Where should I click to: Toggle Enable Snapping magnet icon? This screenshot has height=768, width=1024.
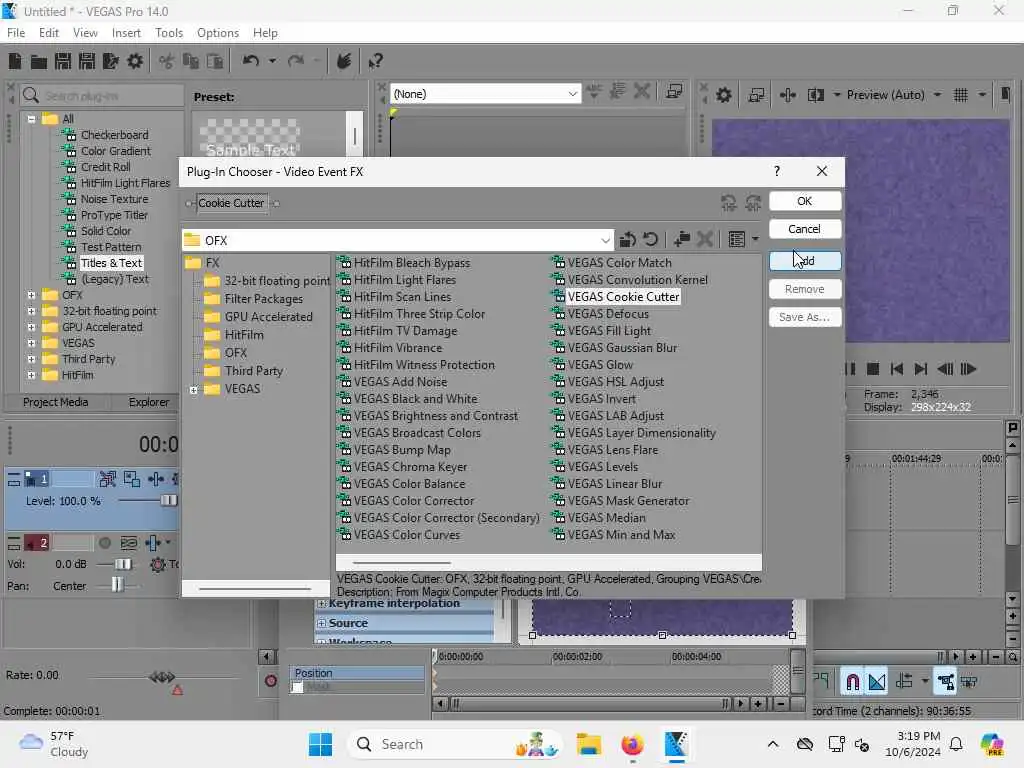tap(852, 682)
